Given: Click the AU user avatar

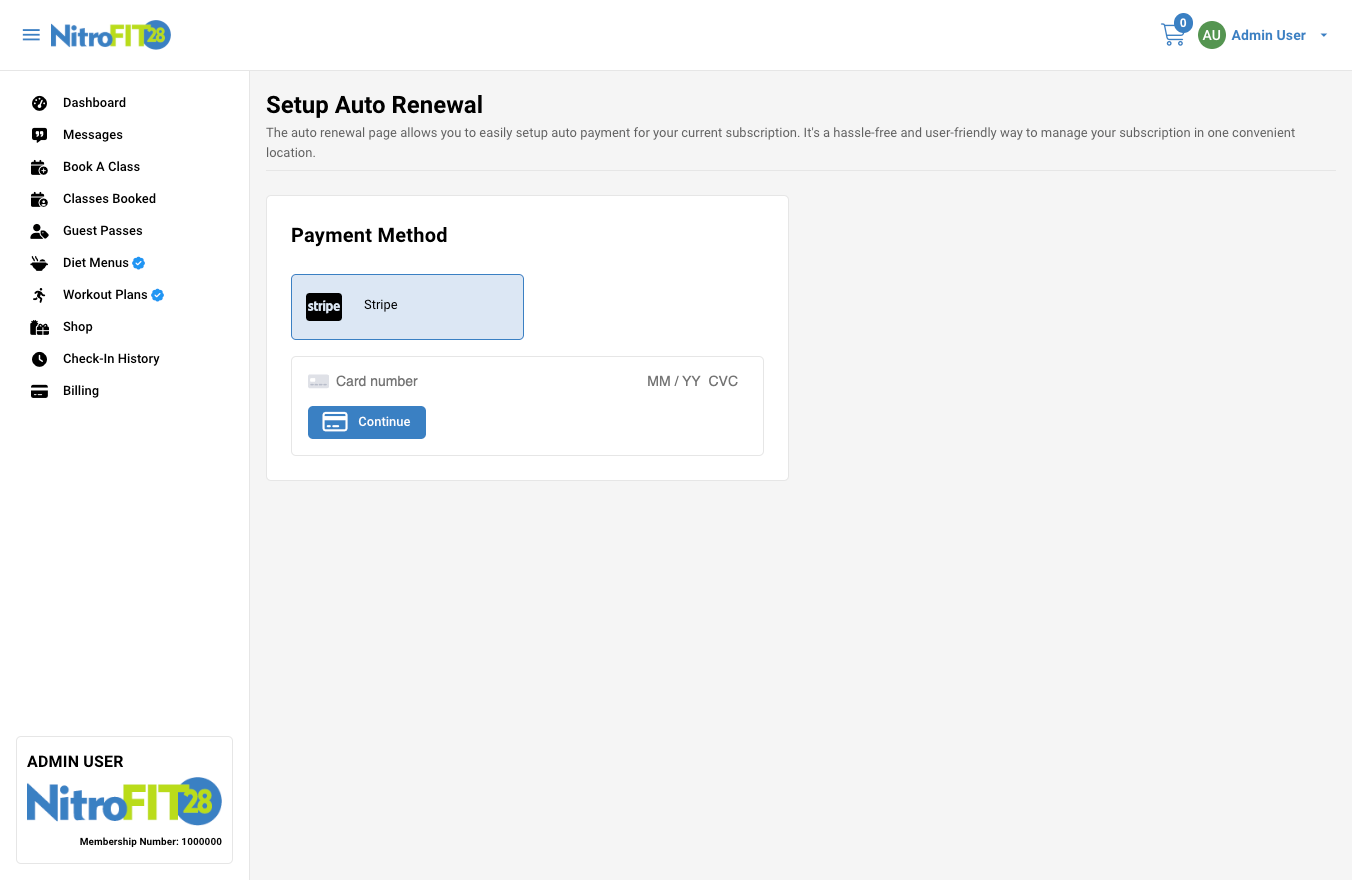Looking at the screenshot, I should coord(1212,35).
